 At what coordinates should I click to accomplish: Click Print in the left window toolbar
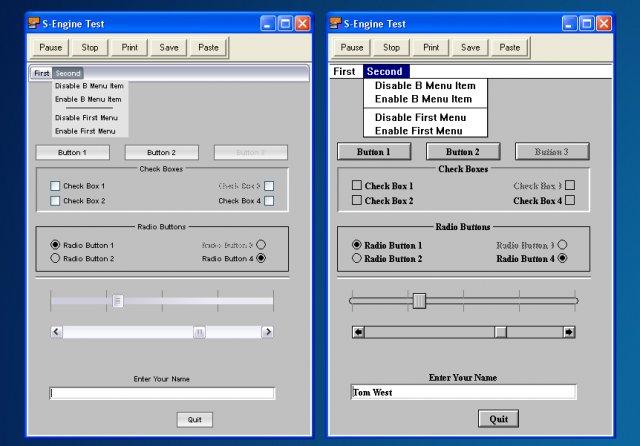130,47
